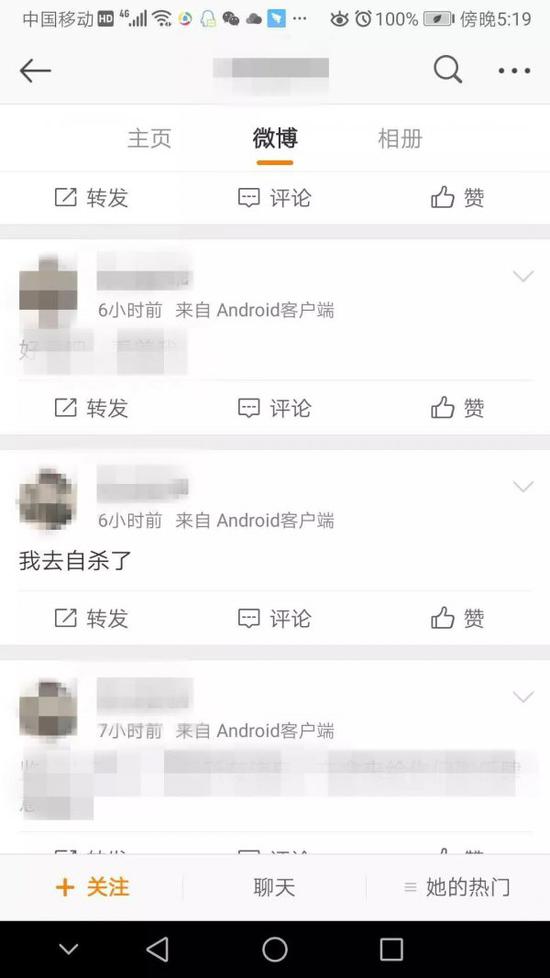Open search with the magnifier icon
The image size is (550, 978).
click(447, 69)
